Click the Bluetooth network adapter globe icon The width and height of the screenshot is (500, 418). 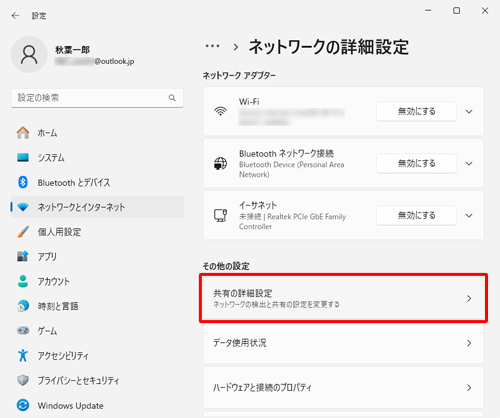220,163
